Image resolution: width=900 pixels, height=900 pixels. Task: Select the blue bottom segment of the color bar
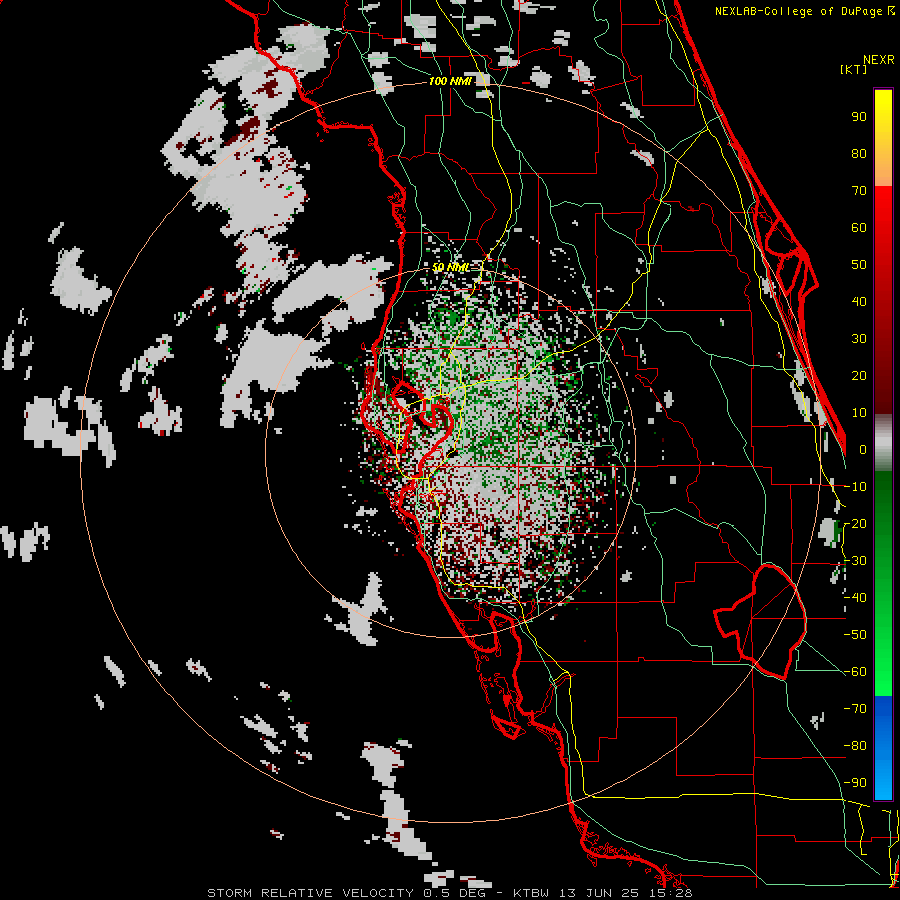click(883, 748)
